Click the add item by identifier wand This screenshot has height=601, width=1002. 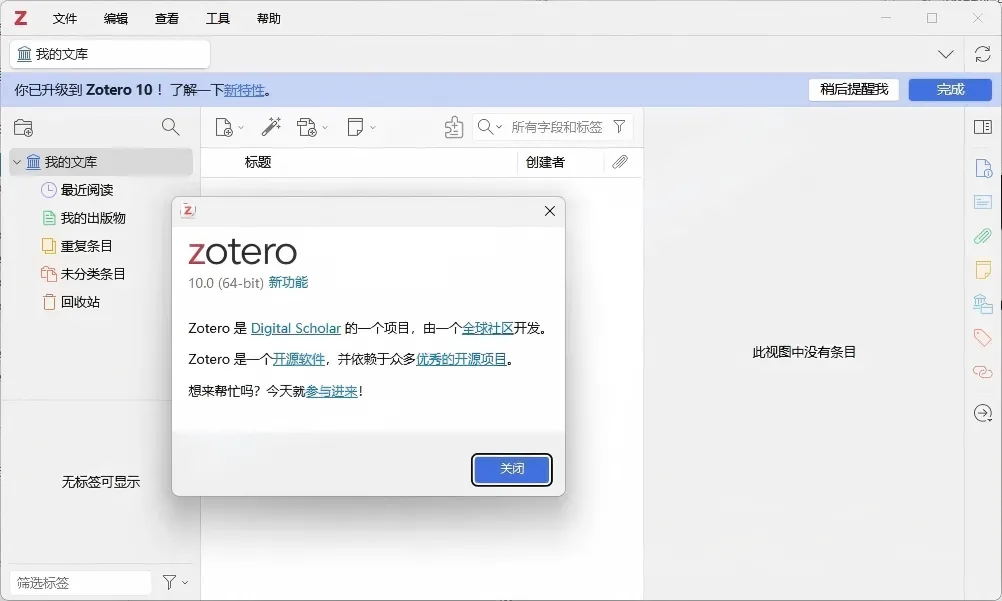[271, 127]
